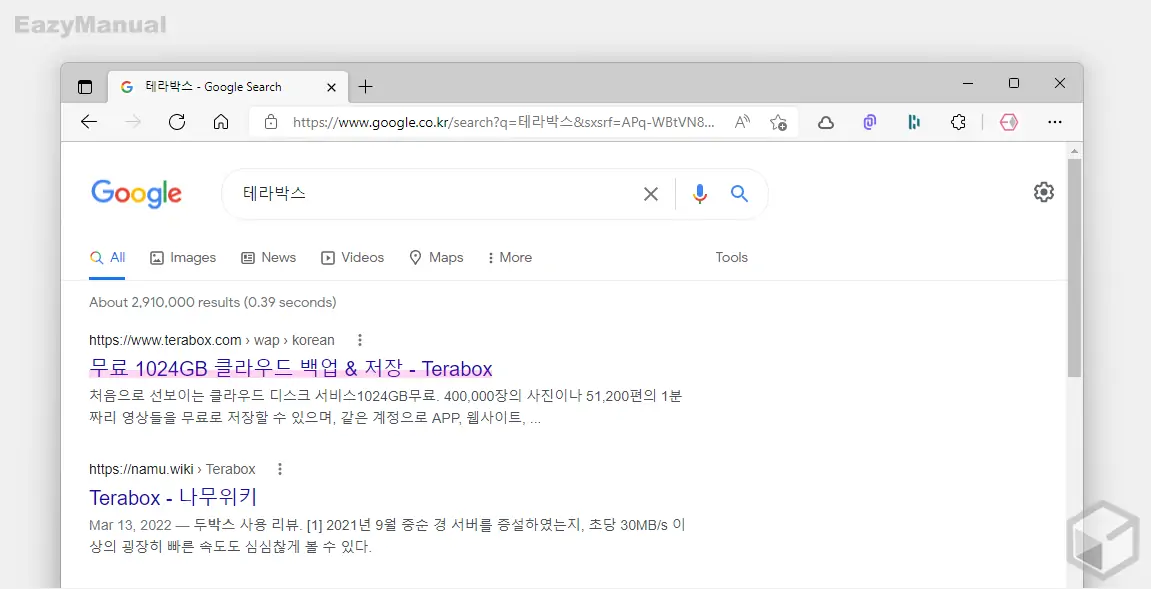The width and height of the screenshot is (1151, 589).
Task: Click the address bar URL
Action: (504, 122)
